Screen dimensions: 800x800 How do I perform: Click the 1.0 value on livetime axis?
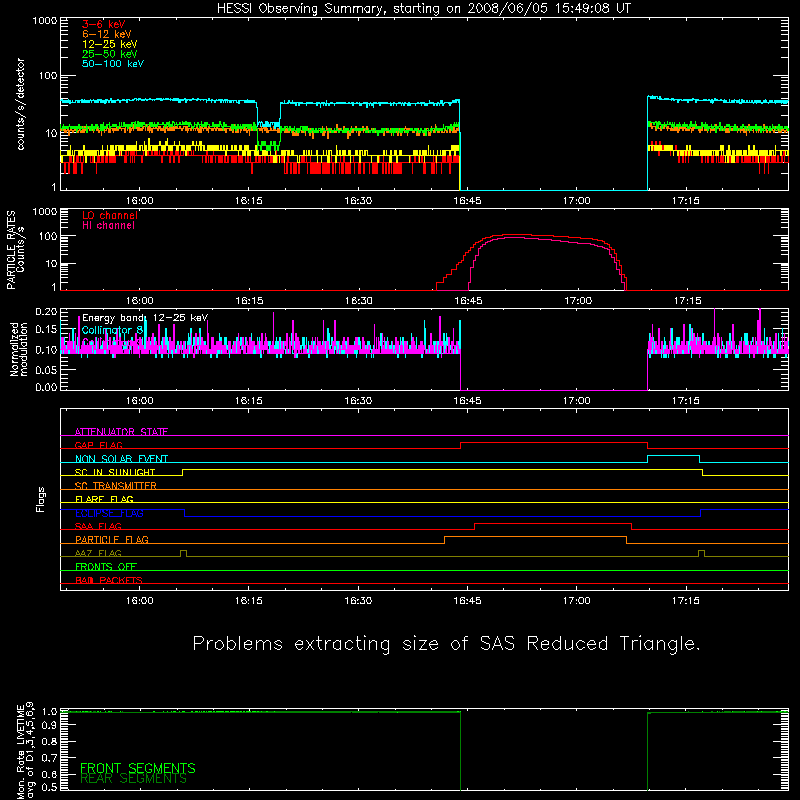[x=49, y=711]
